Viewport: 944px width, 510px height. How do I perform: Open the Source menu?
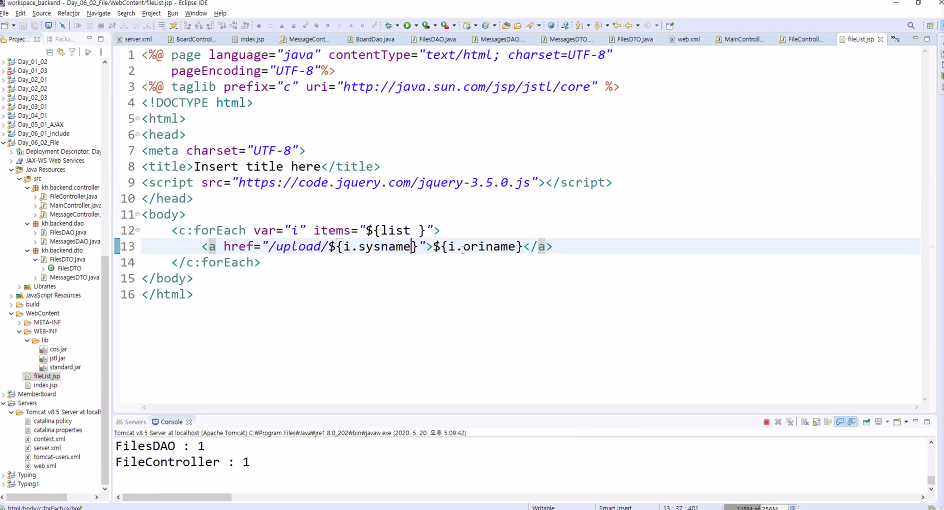pyautogui.click(x=42, y=13)
